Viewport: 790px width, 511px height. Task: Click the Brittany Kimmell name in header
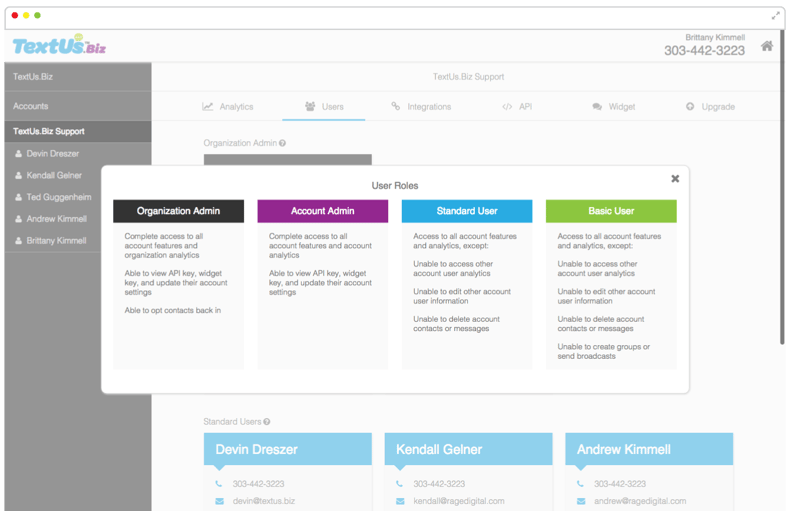point(715,37)
